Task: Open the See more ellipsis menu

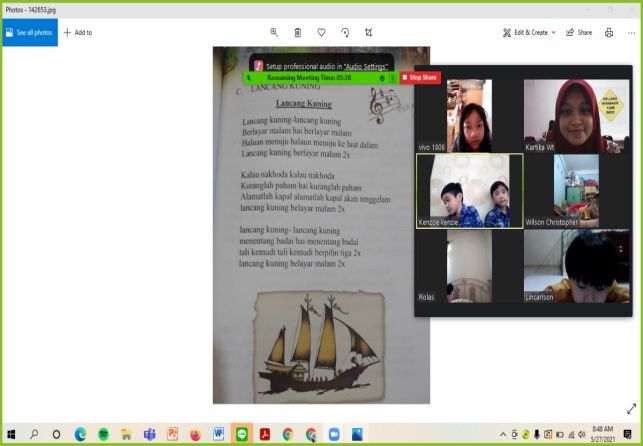Action: coord(632,33)
